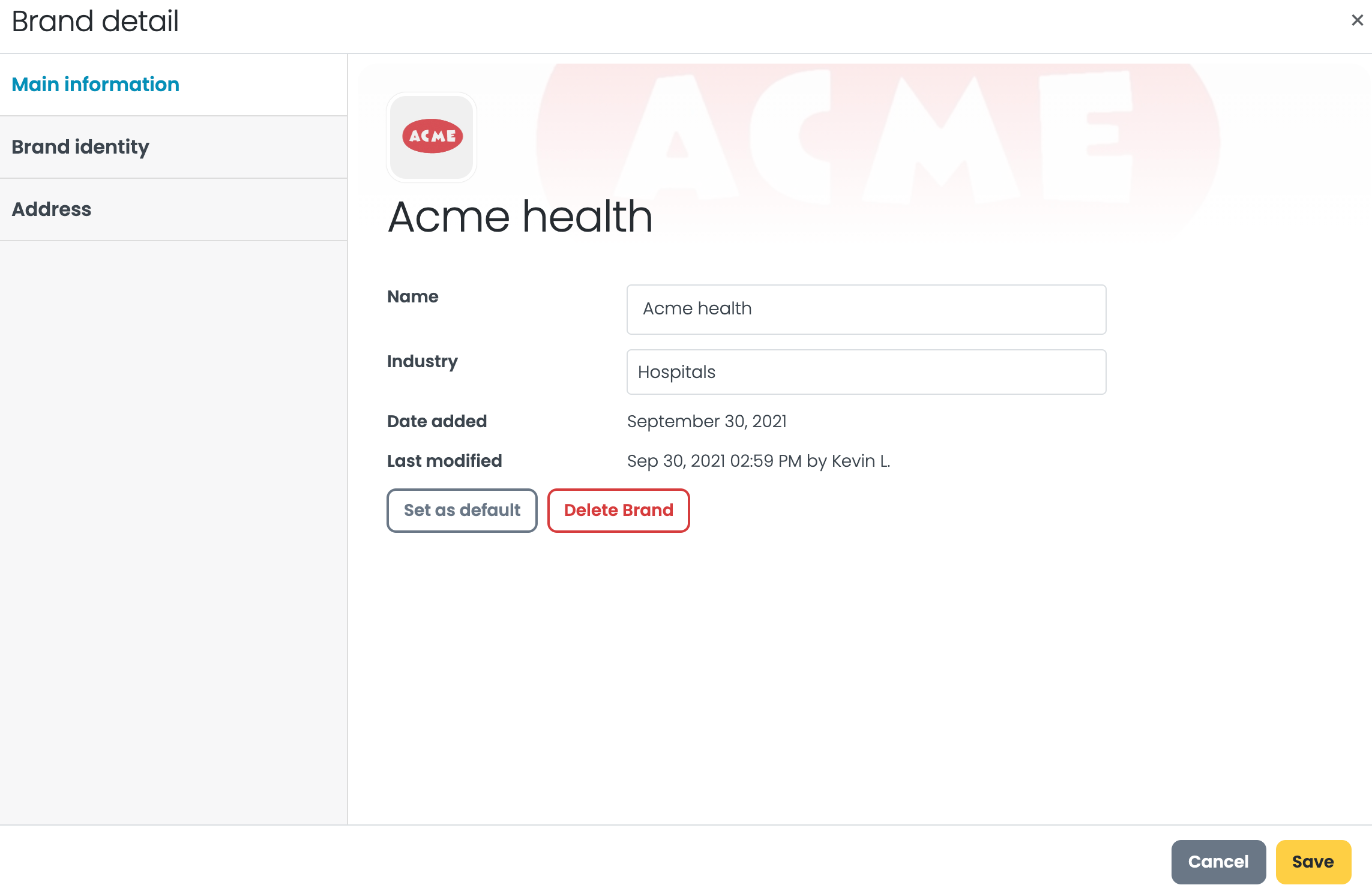This screenshot has width=1372, height=888.
Task: Click the September 30, 2021 date value
Action: click(x=706, y=421)
